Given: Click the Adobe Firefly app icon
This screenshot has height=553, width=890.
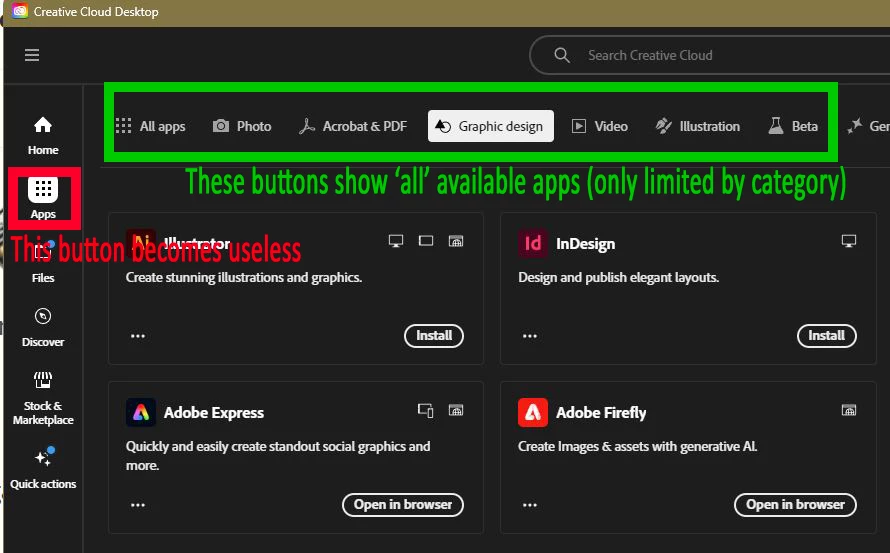Looking at the screenshot, I should click(x=533, y=413).
